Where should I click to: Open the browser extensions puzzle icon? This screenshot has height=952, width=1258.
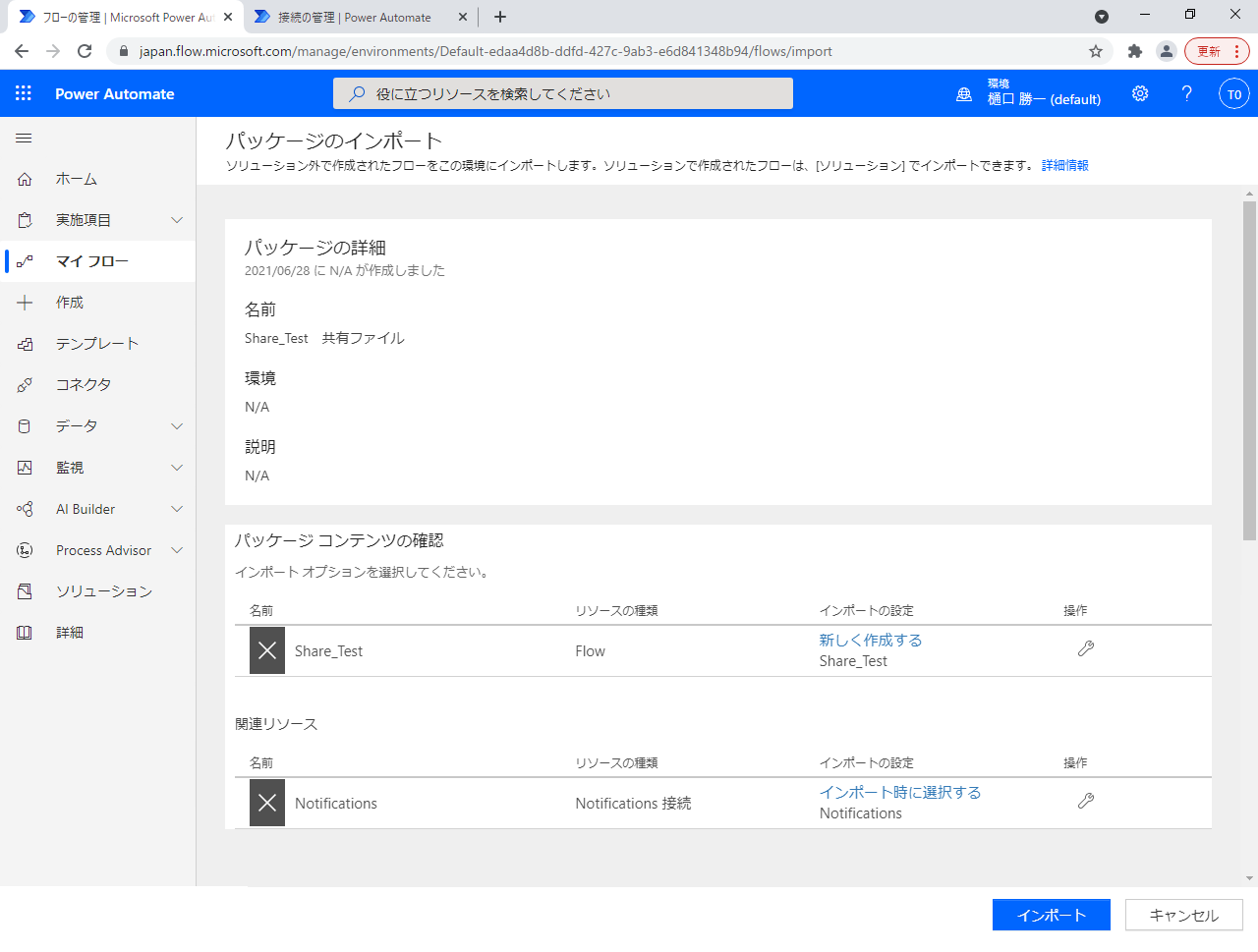(x=1135, y=51)
